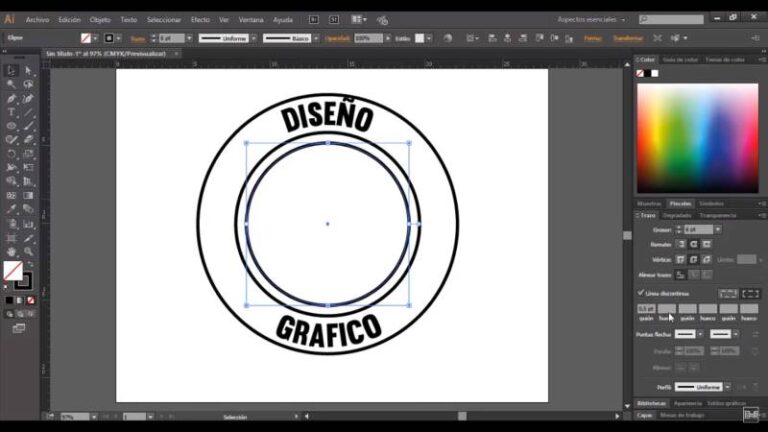Select the Line Segment tool

pos(28,112)
